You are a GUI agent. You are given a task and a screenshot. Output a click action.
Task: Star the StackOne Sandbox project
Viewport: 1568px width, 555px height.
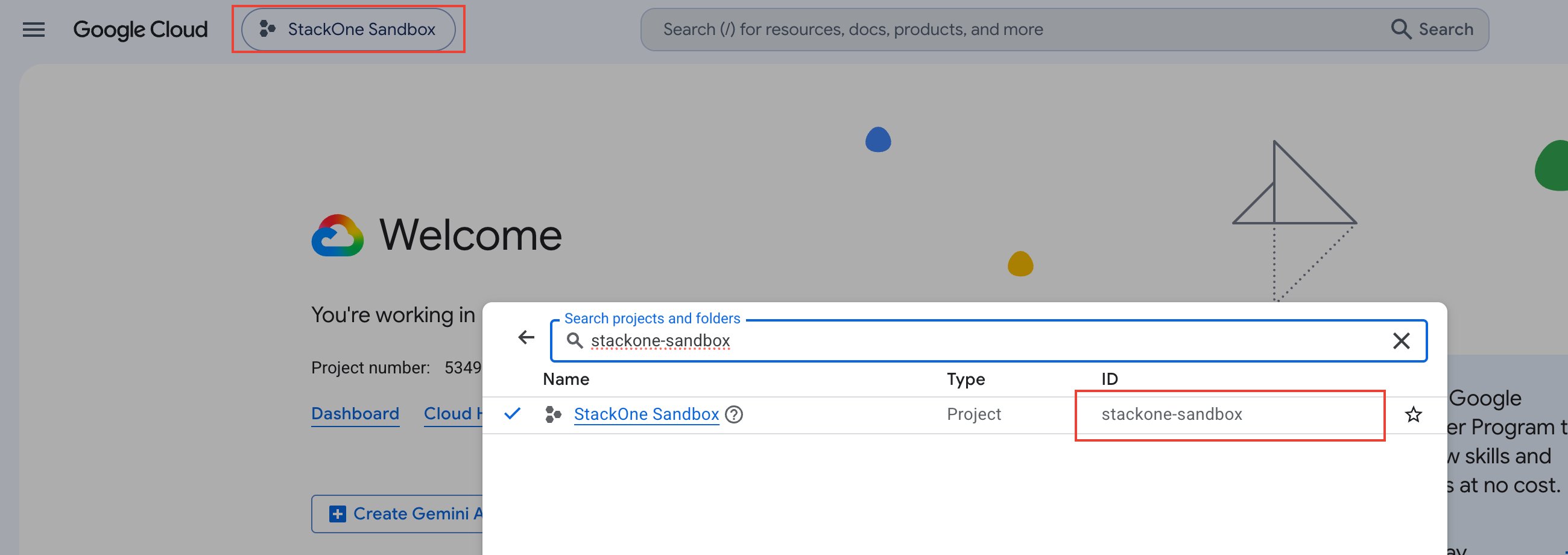tap(1414, 414)
